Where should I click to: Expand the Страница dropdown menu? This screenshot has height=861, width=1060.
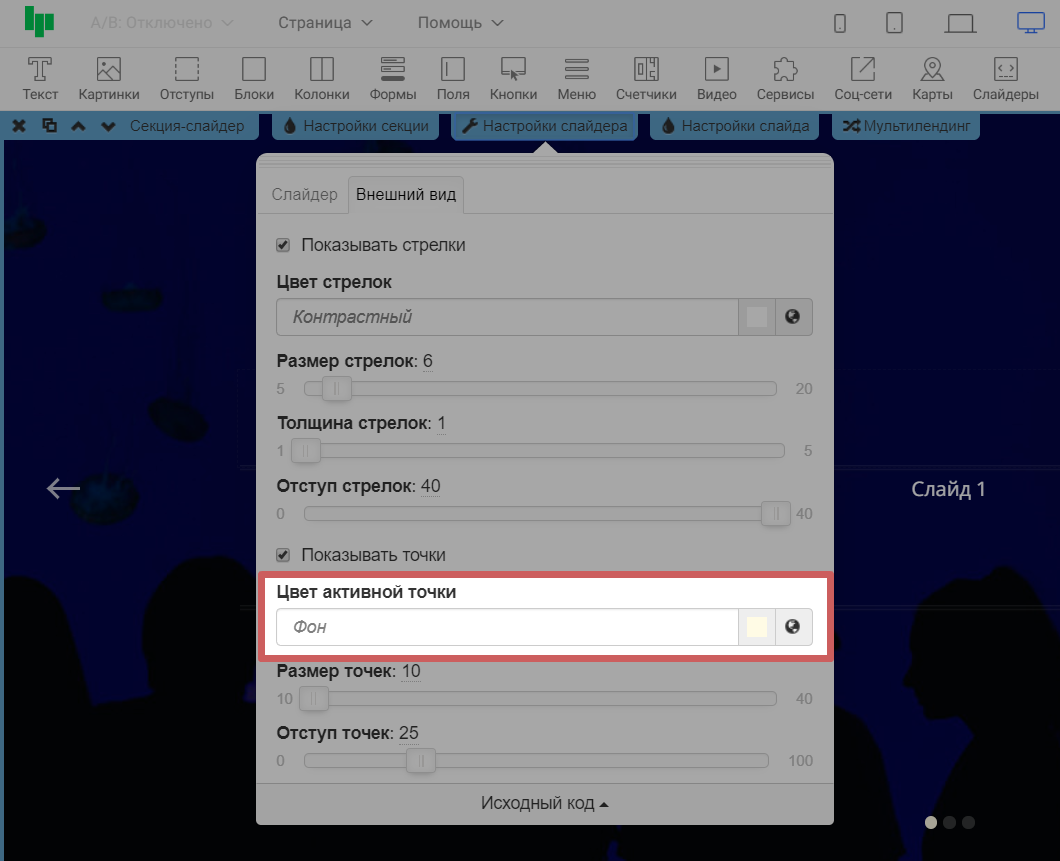click(x=325, y=22)
